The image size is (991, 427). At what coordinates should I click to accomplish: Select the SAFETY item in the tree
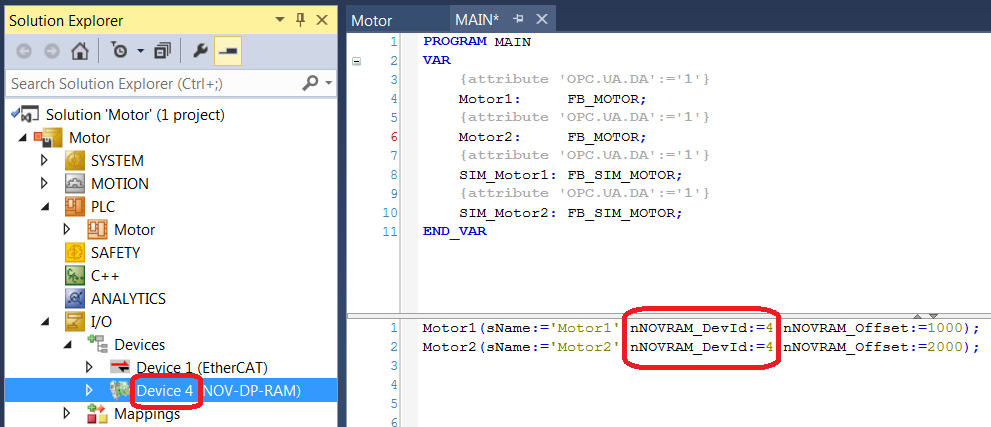tap(115, 253)
